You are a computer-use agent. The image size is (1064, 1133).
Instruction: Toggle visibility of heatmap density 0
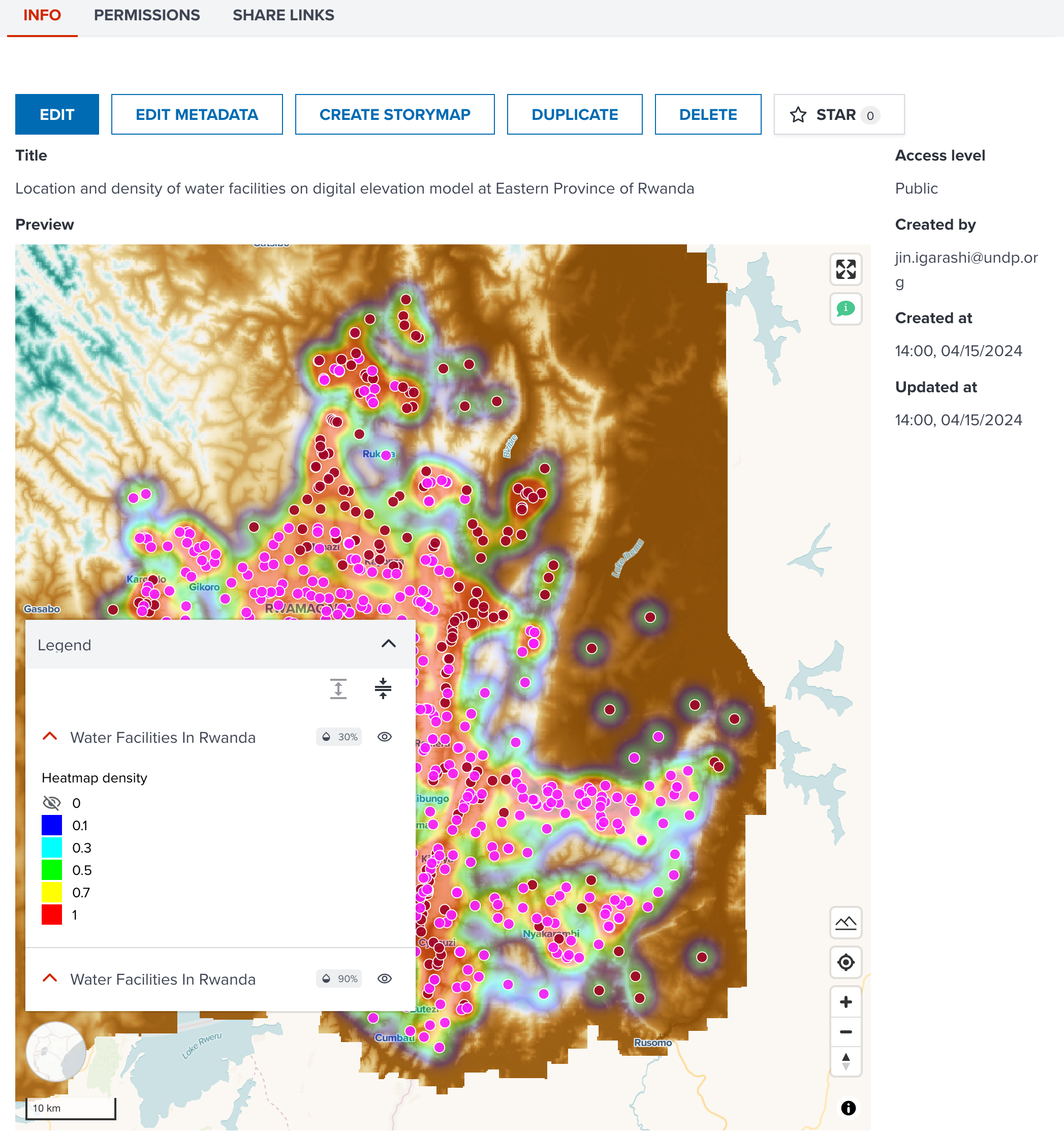52,802
